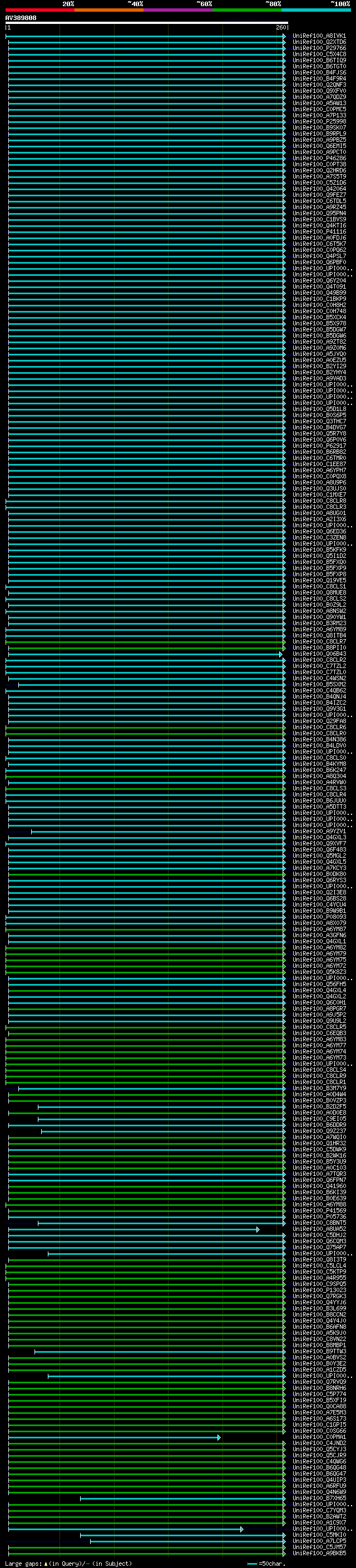The image size is (356, 1568).
Task: Click the white query sequence ruler bar
Action: [x=146, y=23]
